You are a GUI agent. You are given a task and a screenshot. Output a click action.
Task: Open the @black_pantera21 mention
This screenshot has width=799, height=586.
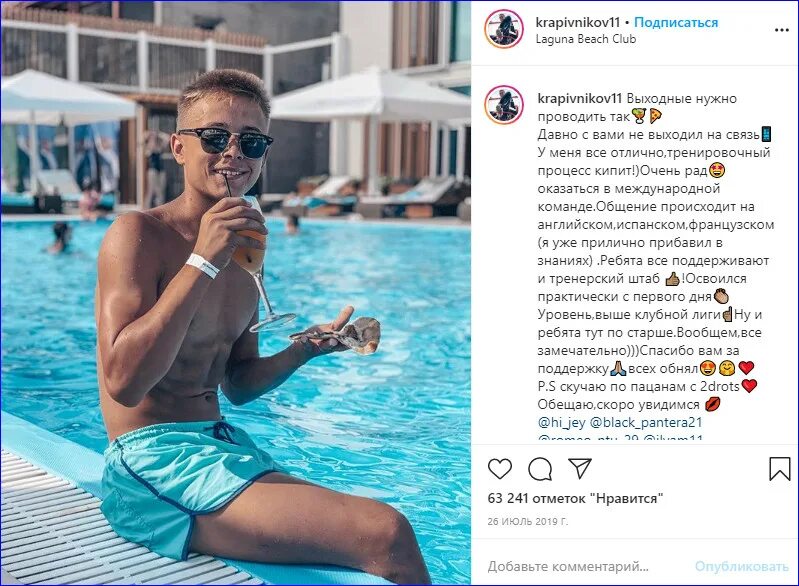point(646,422)
